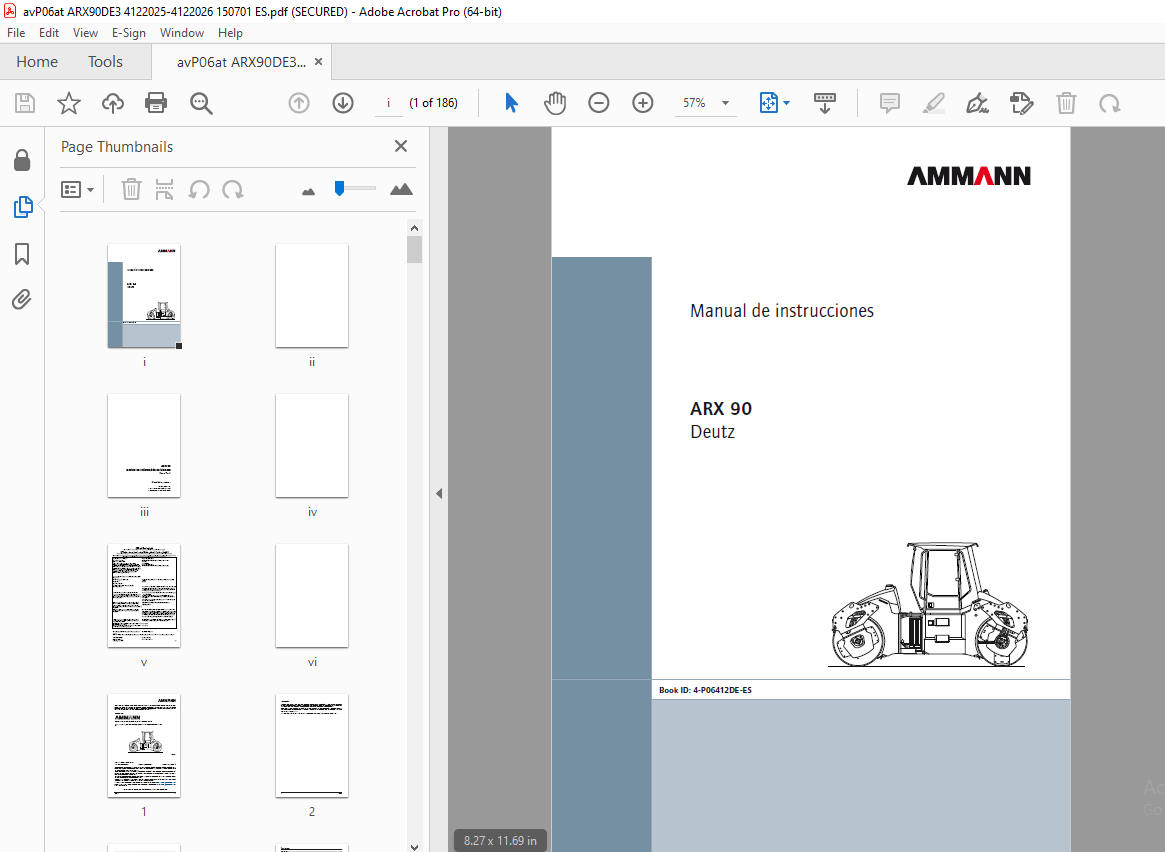Select page vi thumbnail
This screenshot has width=1165, height=852.
coord(312,596)
